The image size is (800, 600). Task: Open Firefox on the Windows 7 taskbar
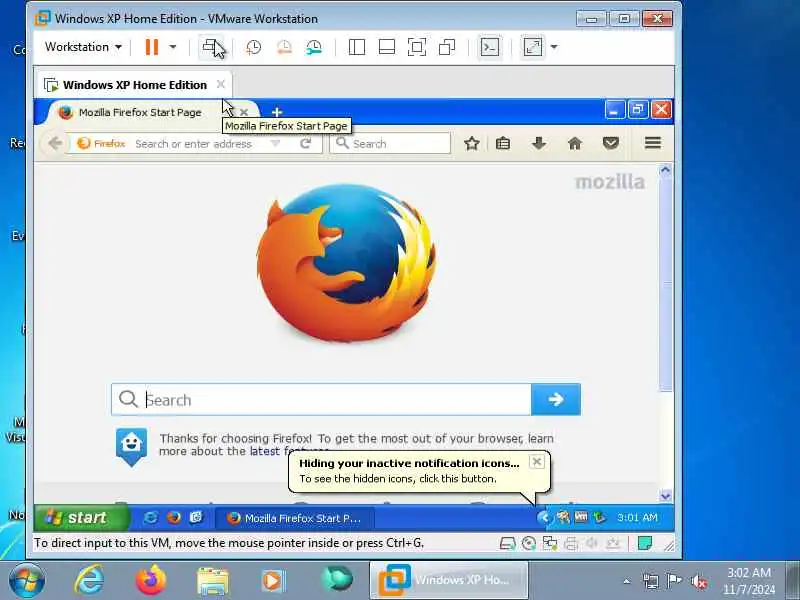151,581
